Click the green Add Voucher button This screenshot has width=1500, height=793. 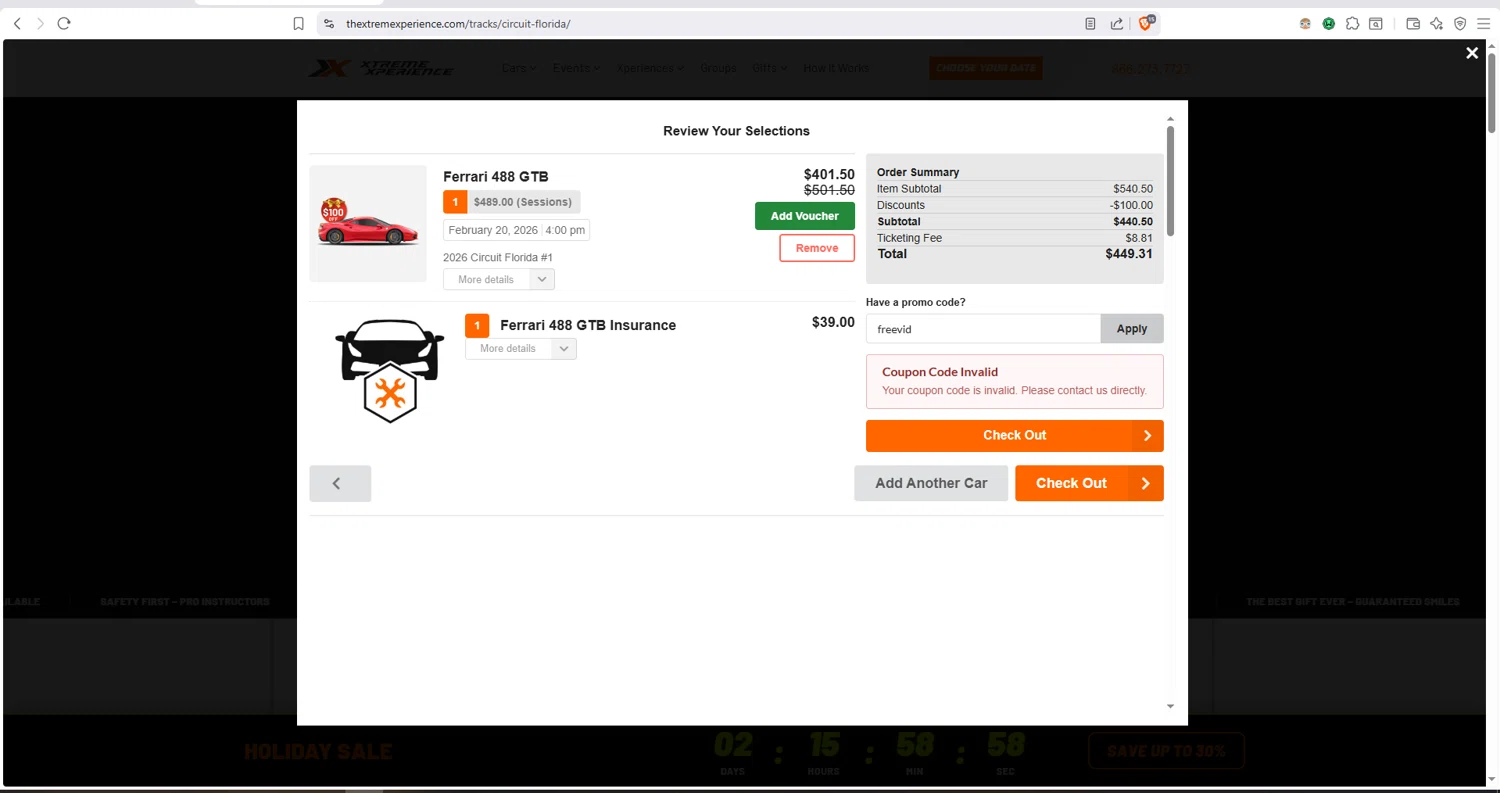(x=805, y=216)
